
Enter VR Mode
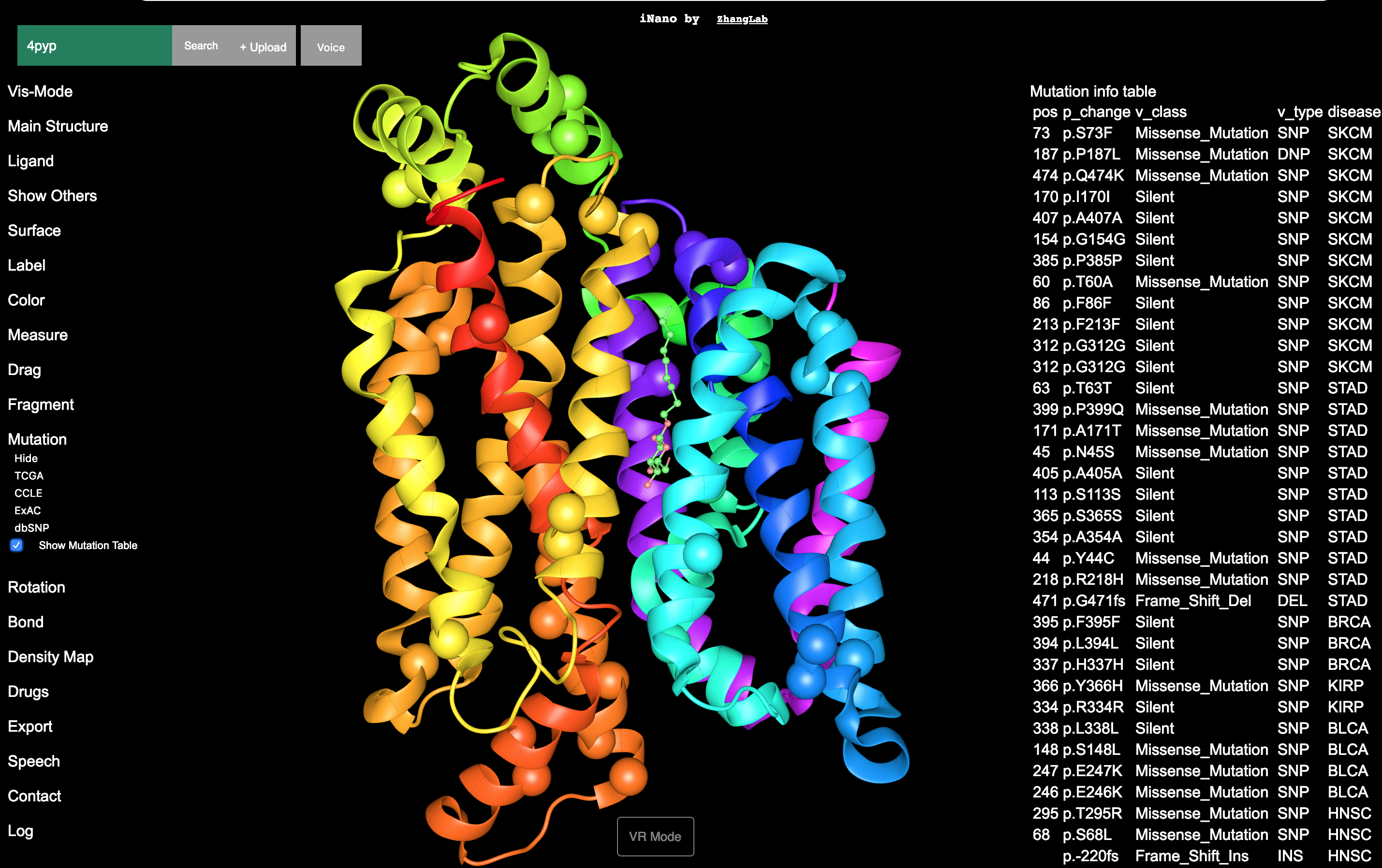655,837
